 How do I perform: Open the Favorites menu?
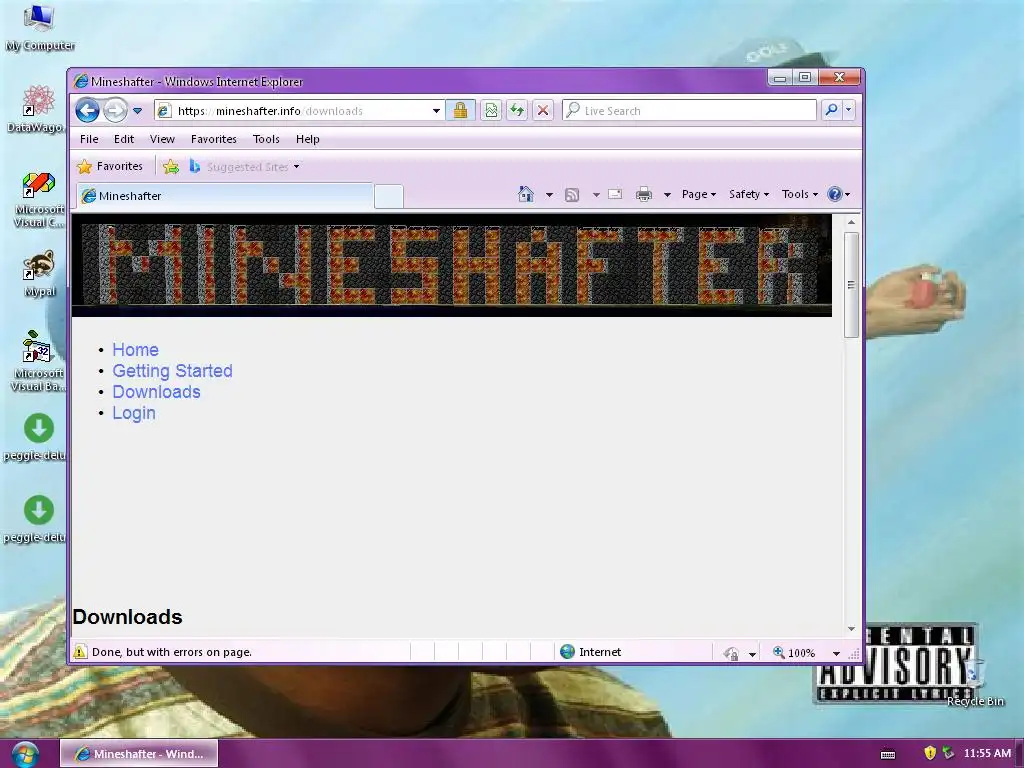[214, 139]
